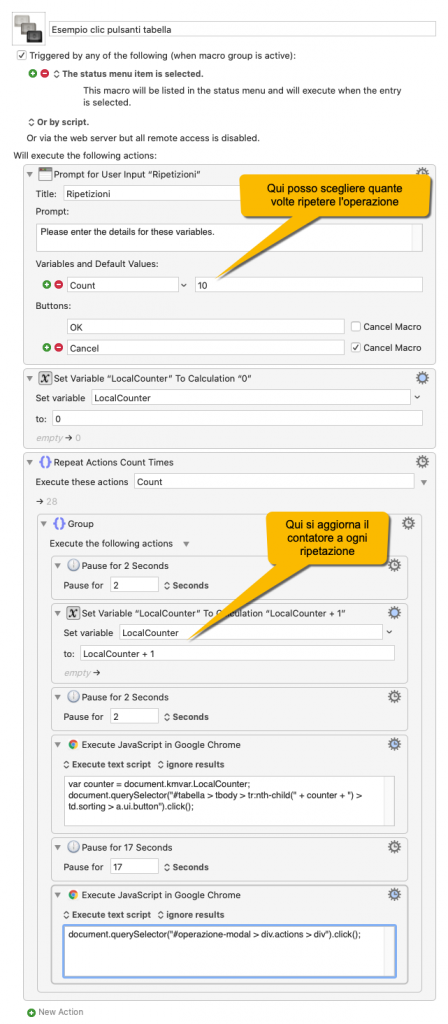Collapse the first "Pause for 2 Seconds" action
The width and height of the screenshot is (448, 1024).
(x=57, y=566)
